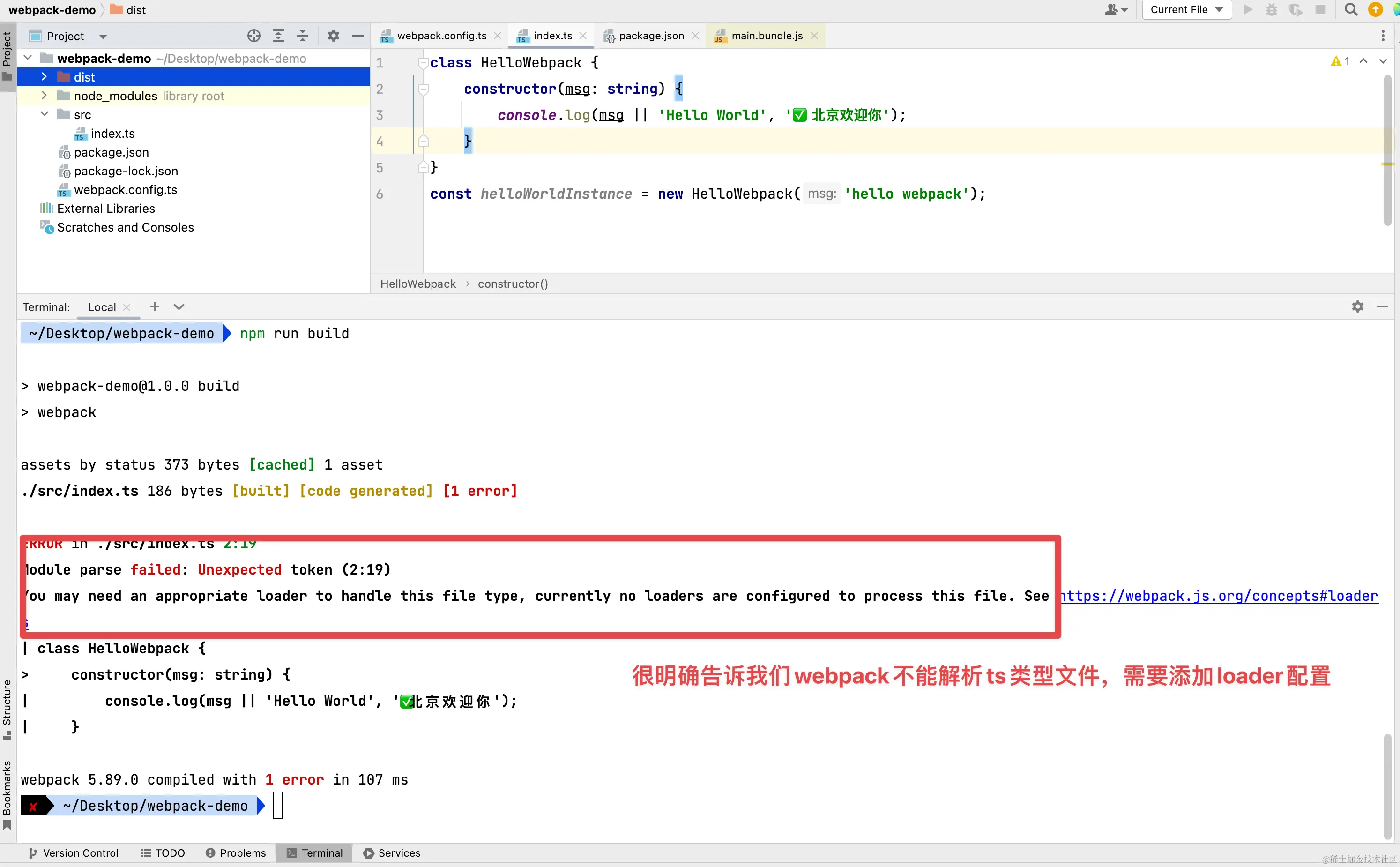1400x867 pixels.
Task: Open the Services tool window
Action: pyautogui.click(x=392, y=853)
